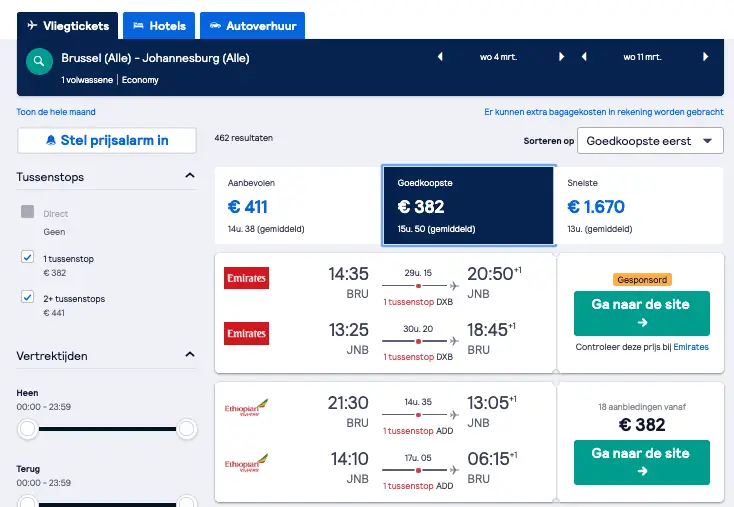Click the left Heen departure time slider handle
Screen dimensions: 734x507
(28, 428)
